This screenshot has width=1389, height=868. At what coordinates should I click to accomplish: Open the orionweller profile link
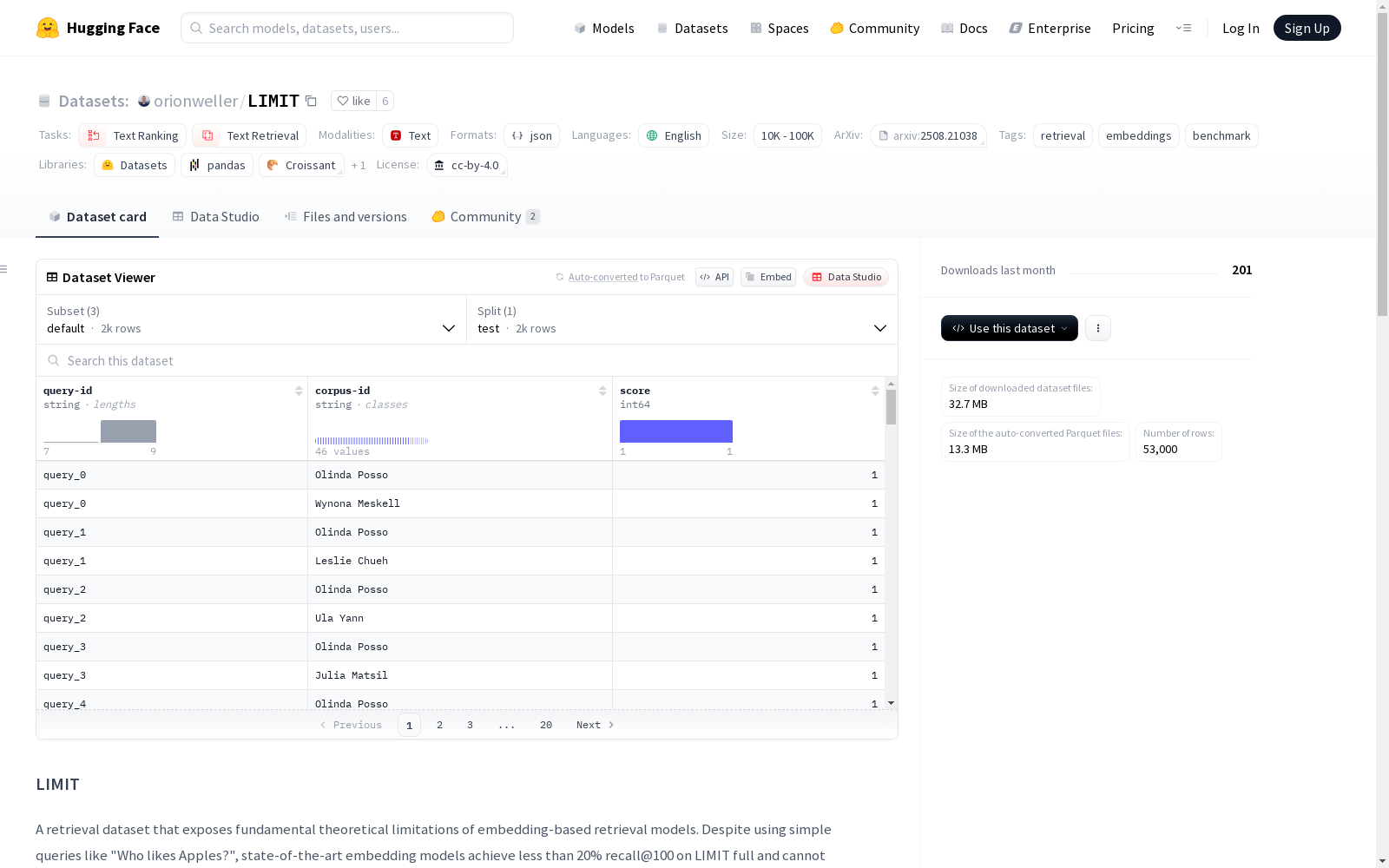tap(195, 101)
